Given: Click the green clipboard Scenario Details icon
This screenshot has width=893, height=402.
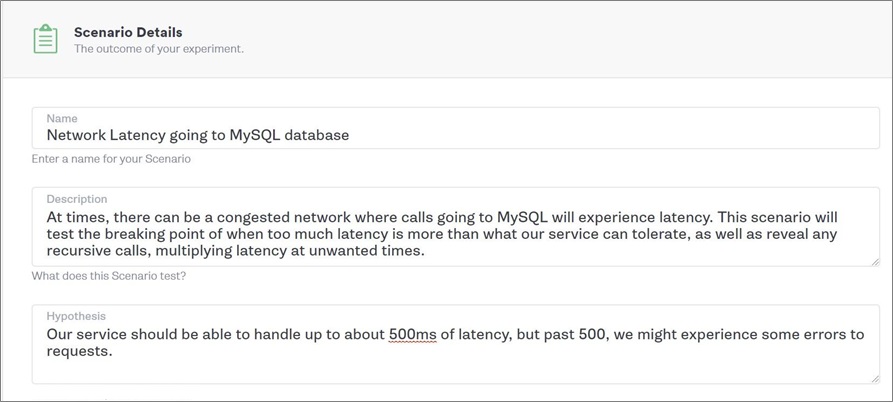Looking at the screenshot, I should [x=46, y=39].
